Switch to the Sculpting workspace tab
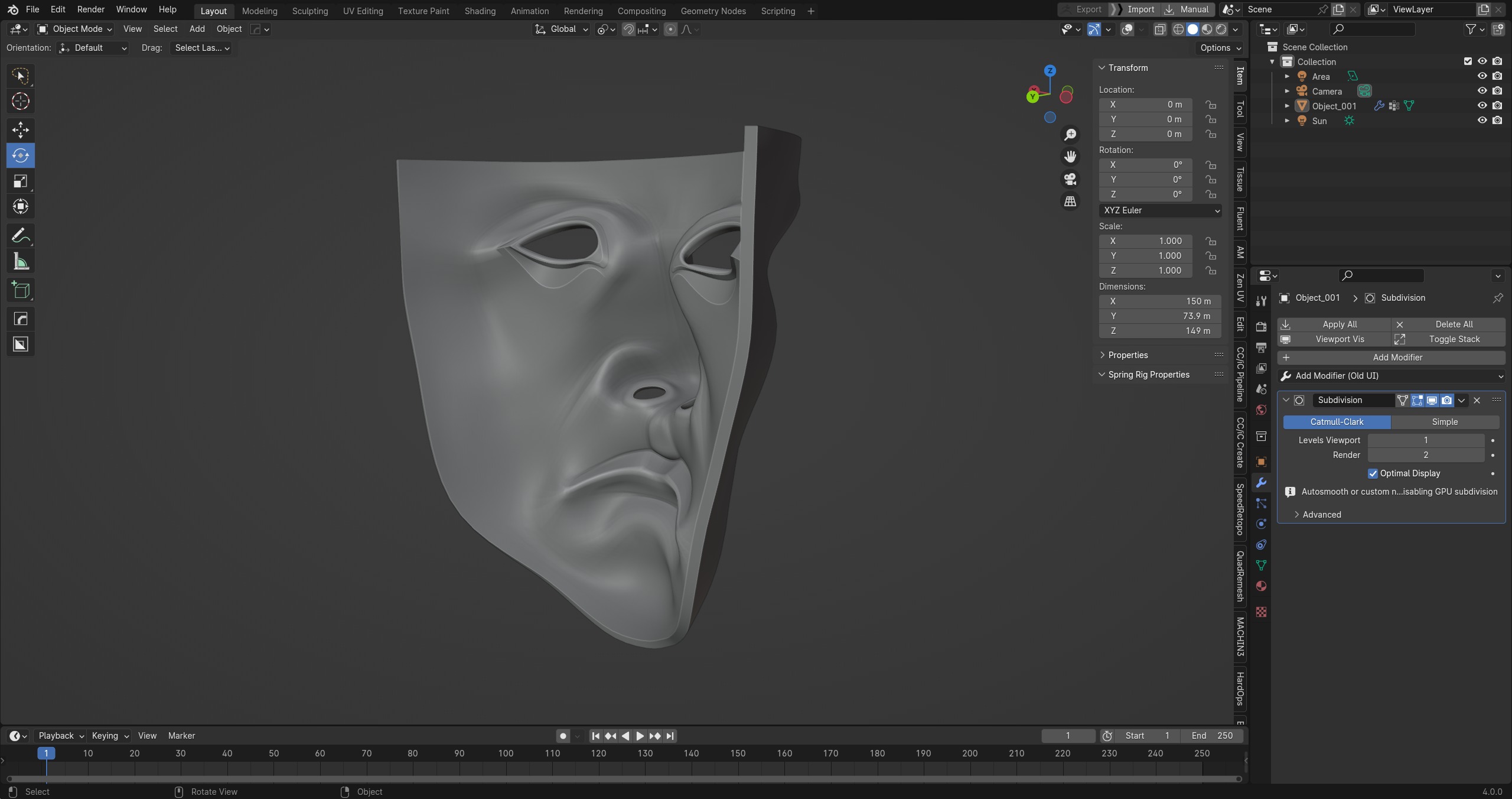This screenshot has height=799, width=1512. coord(310,11)
